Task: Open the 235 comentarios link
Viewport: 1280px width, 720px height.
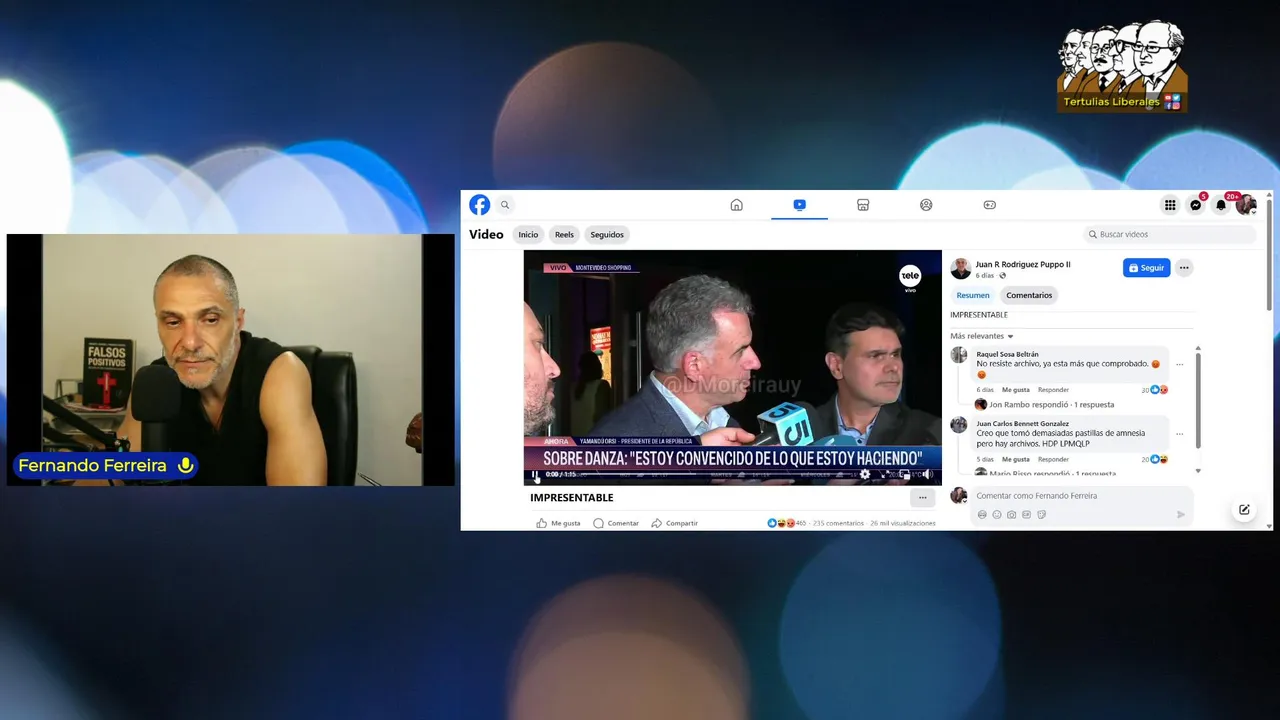Action: (x=838, y=523)
